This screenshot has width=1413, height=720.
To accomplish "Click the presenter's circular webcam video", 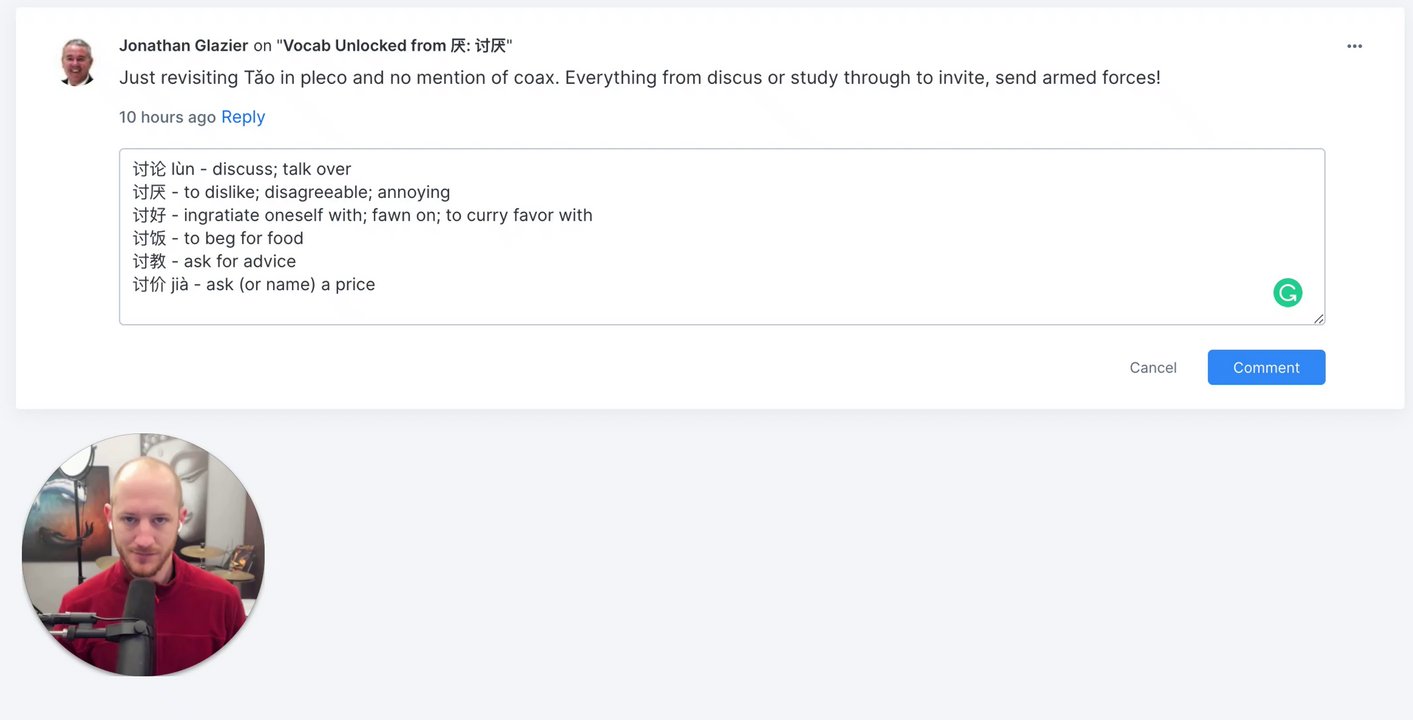I will [x=143, y=555].
